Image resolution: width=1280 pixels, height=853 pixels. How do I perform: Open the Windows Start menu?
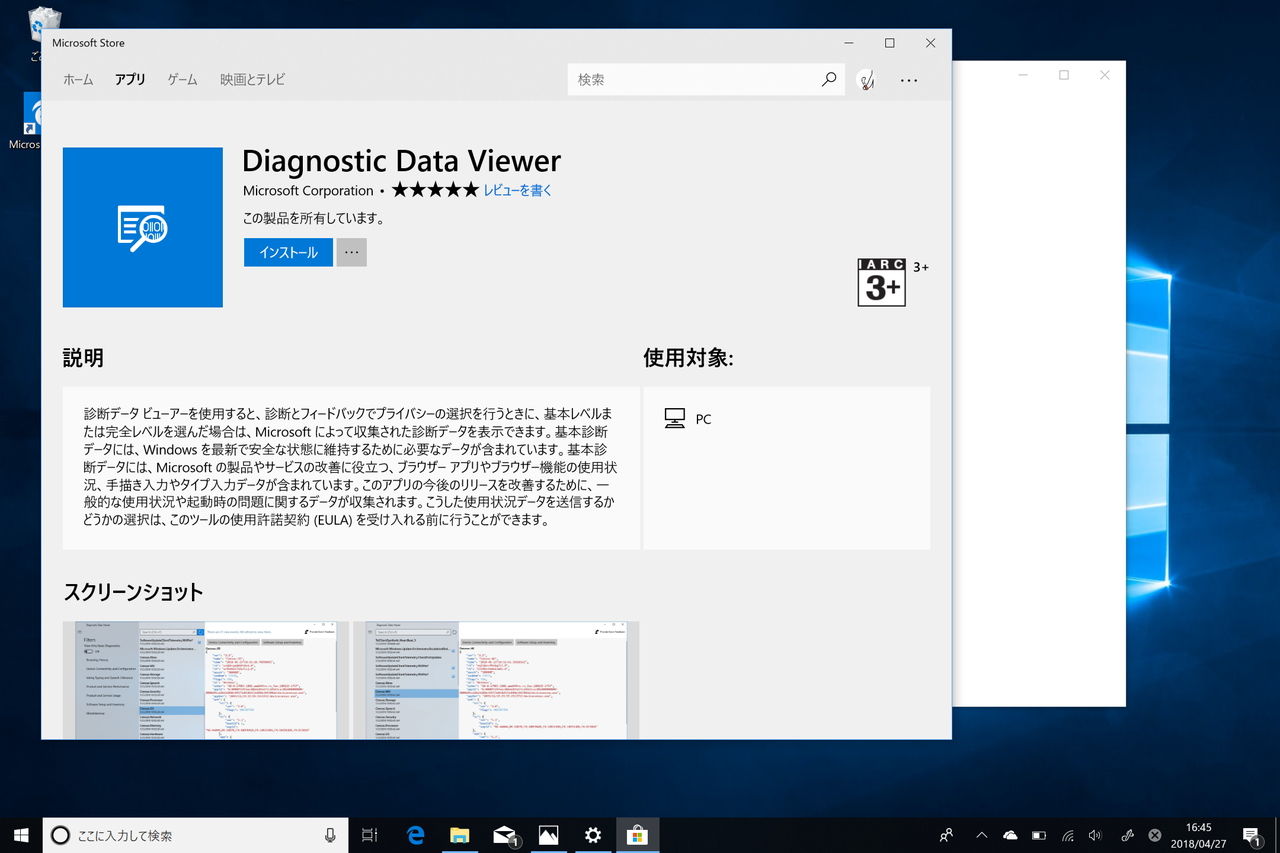(x=21, y=835)
